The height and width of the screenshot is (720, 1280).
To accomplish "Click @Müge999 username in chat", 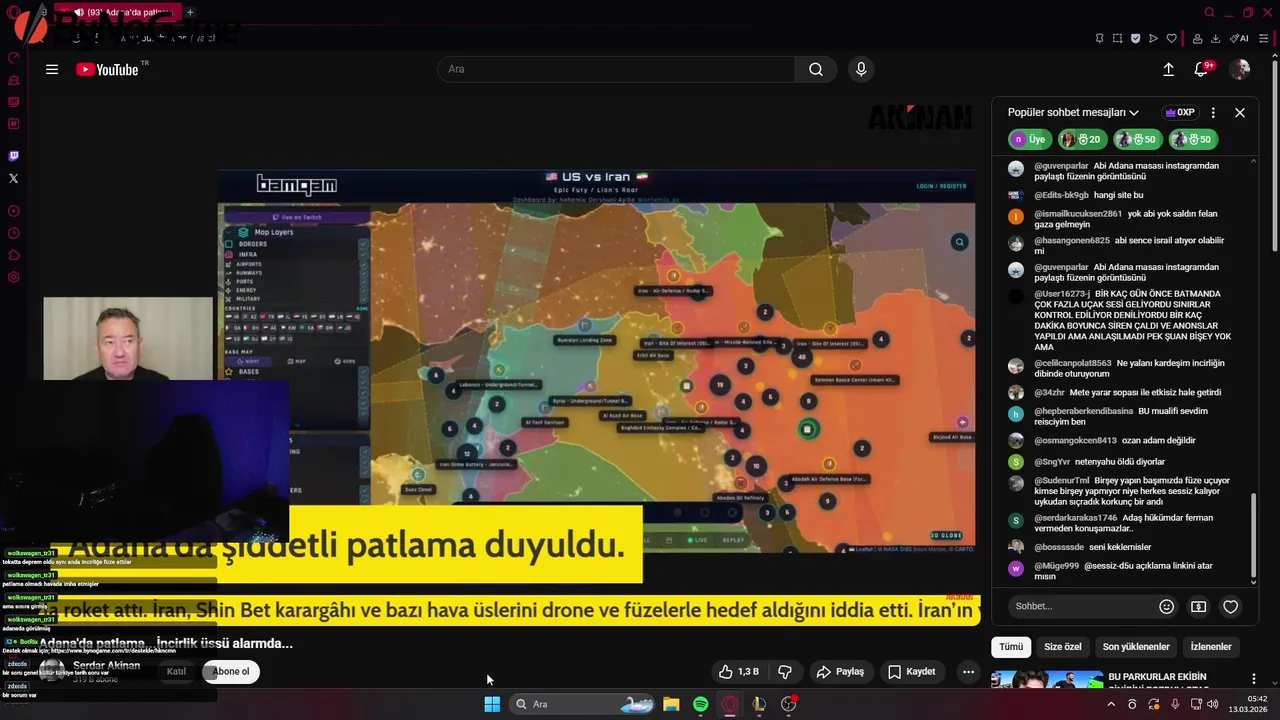I will 1056,566.
